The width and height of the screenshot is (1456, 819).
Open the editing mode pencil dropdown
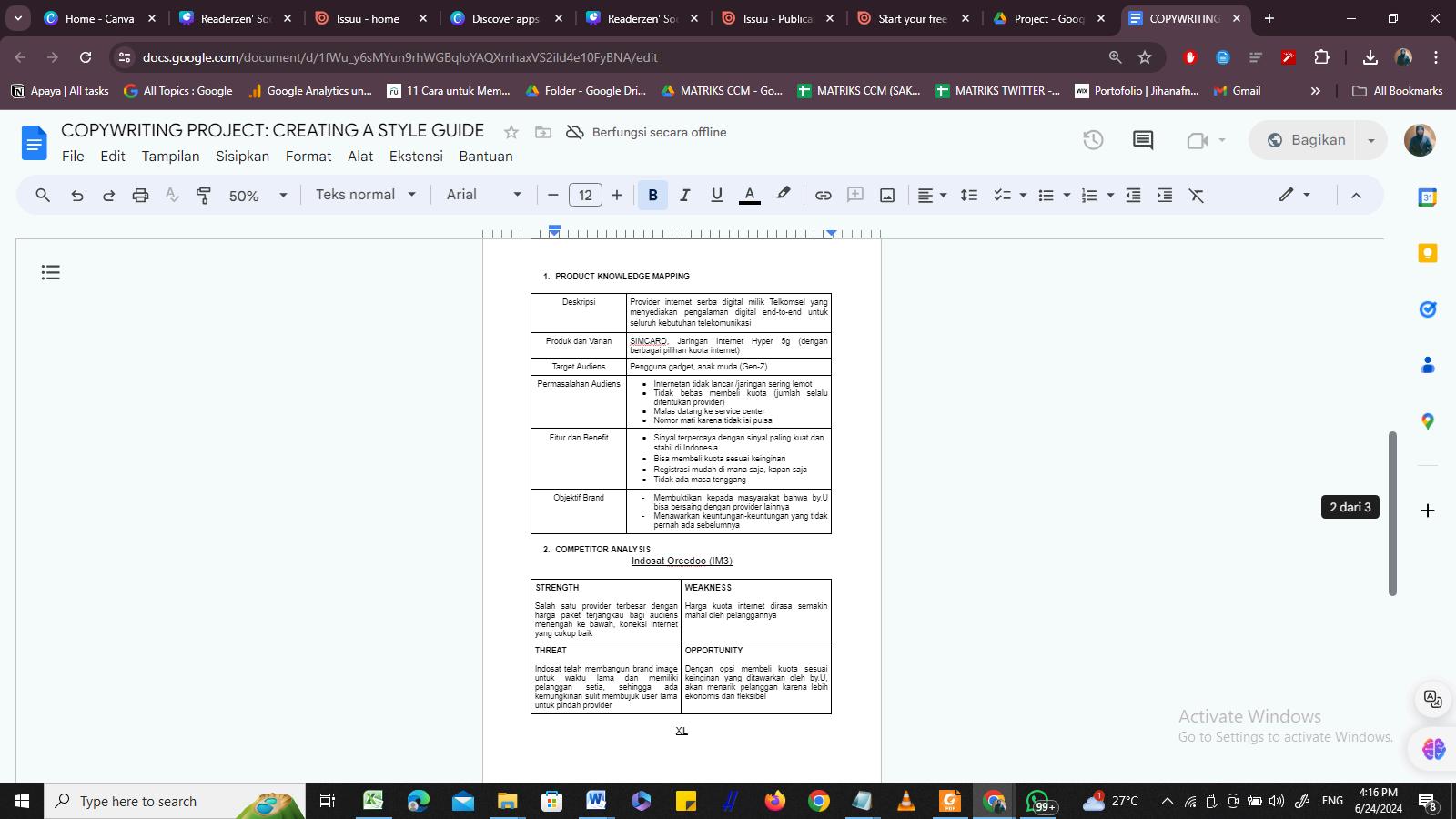(1294, 195)
